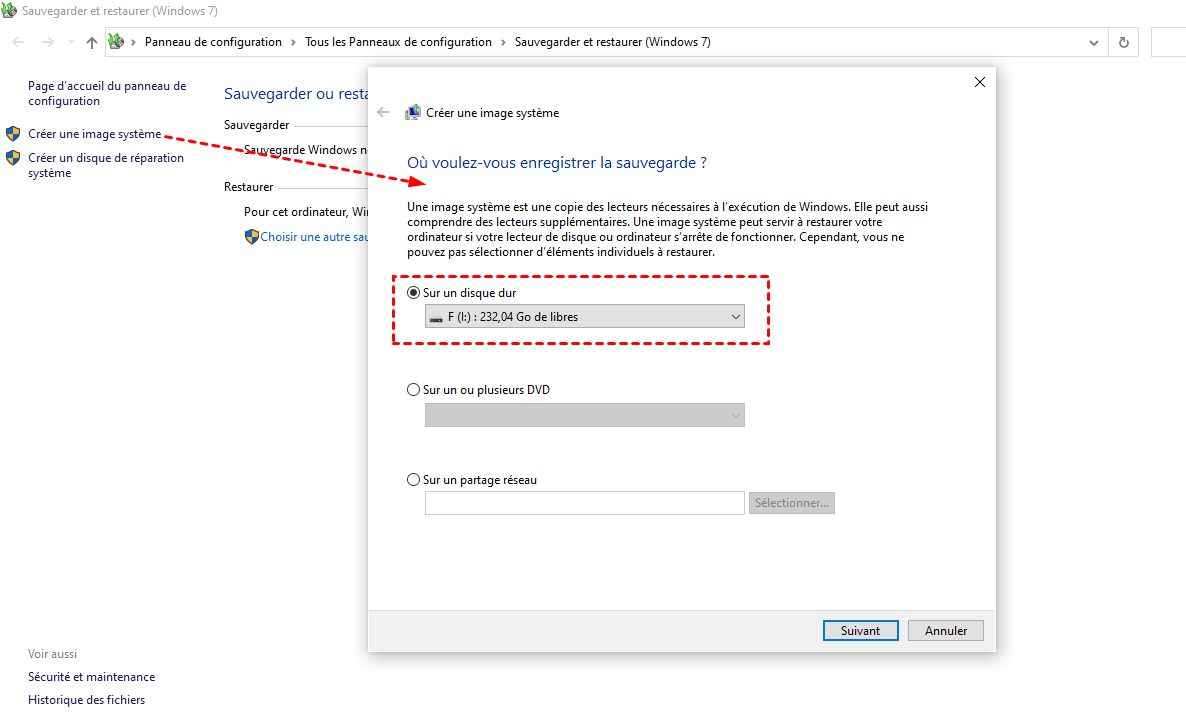Click Suivant to continue
Viewport: 1186px width, 727px height.
point(861,631)
